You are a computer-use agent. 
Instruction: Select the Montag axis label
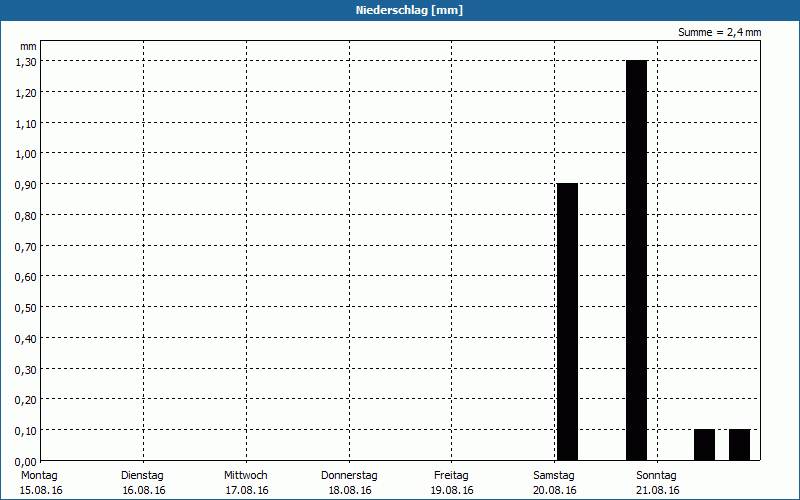40,475
